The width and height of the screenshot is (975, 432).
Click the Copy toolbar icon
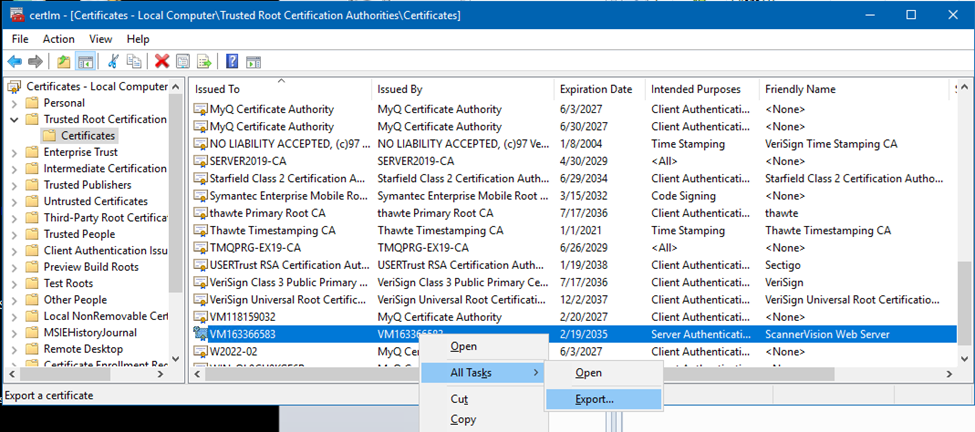click(134, 62)
